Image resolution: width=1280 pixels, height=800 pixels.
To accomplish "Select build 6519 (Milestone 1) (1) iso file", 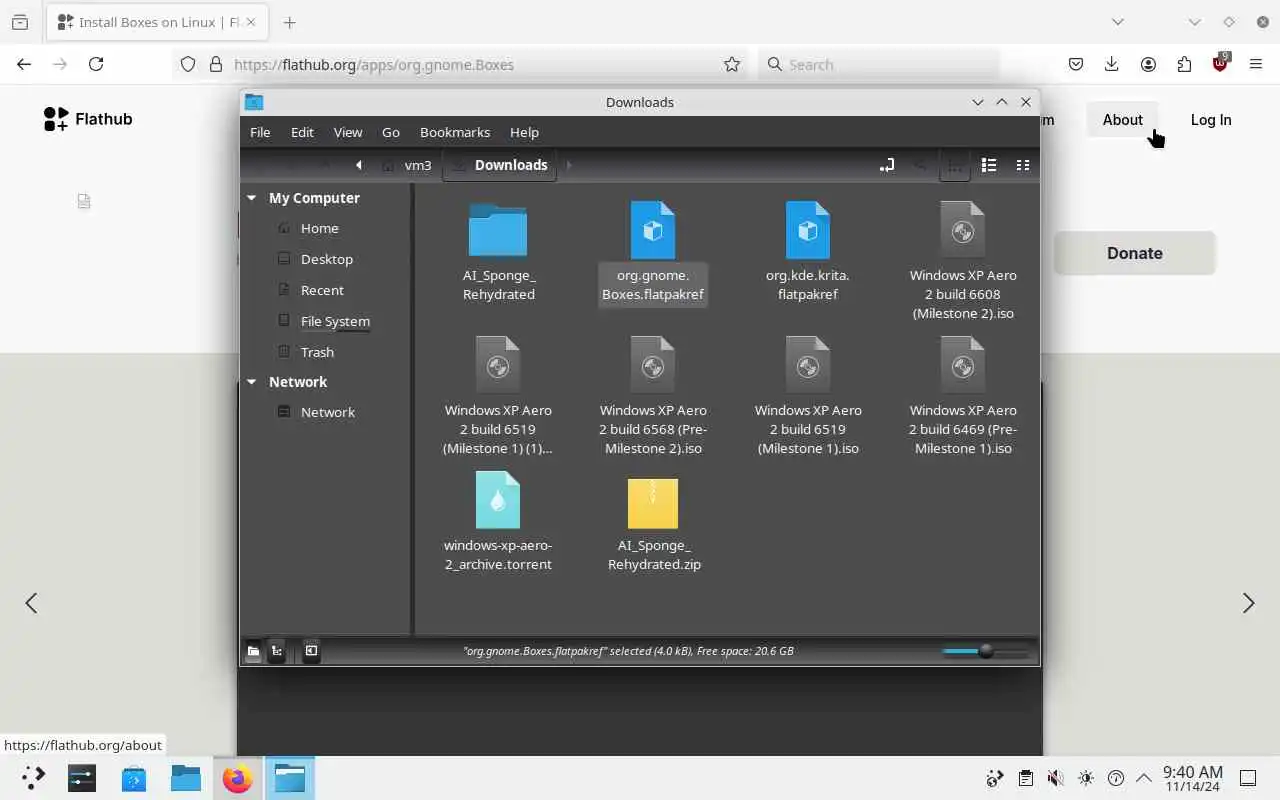I will point(498,365).
